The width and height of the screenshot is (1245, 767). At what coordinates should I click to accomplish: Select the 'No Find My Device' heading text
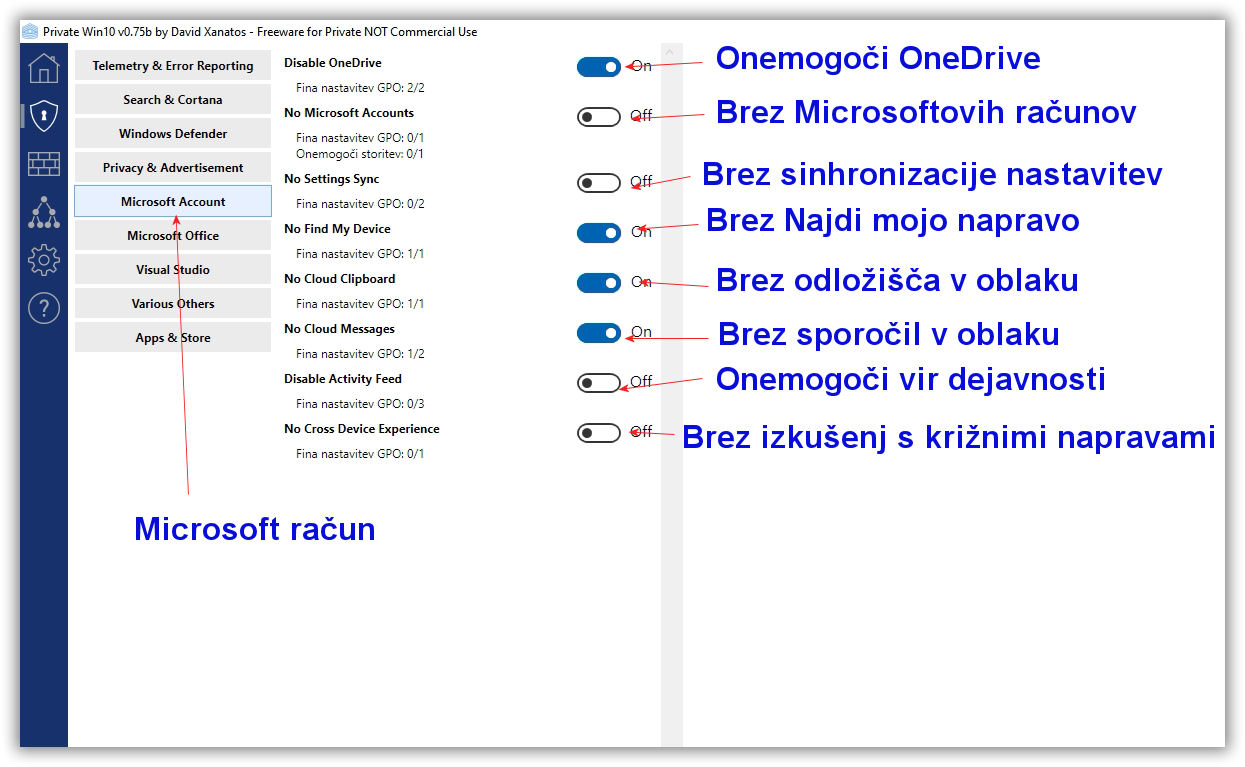click(x=337, y=229)
